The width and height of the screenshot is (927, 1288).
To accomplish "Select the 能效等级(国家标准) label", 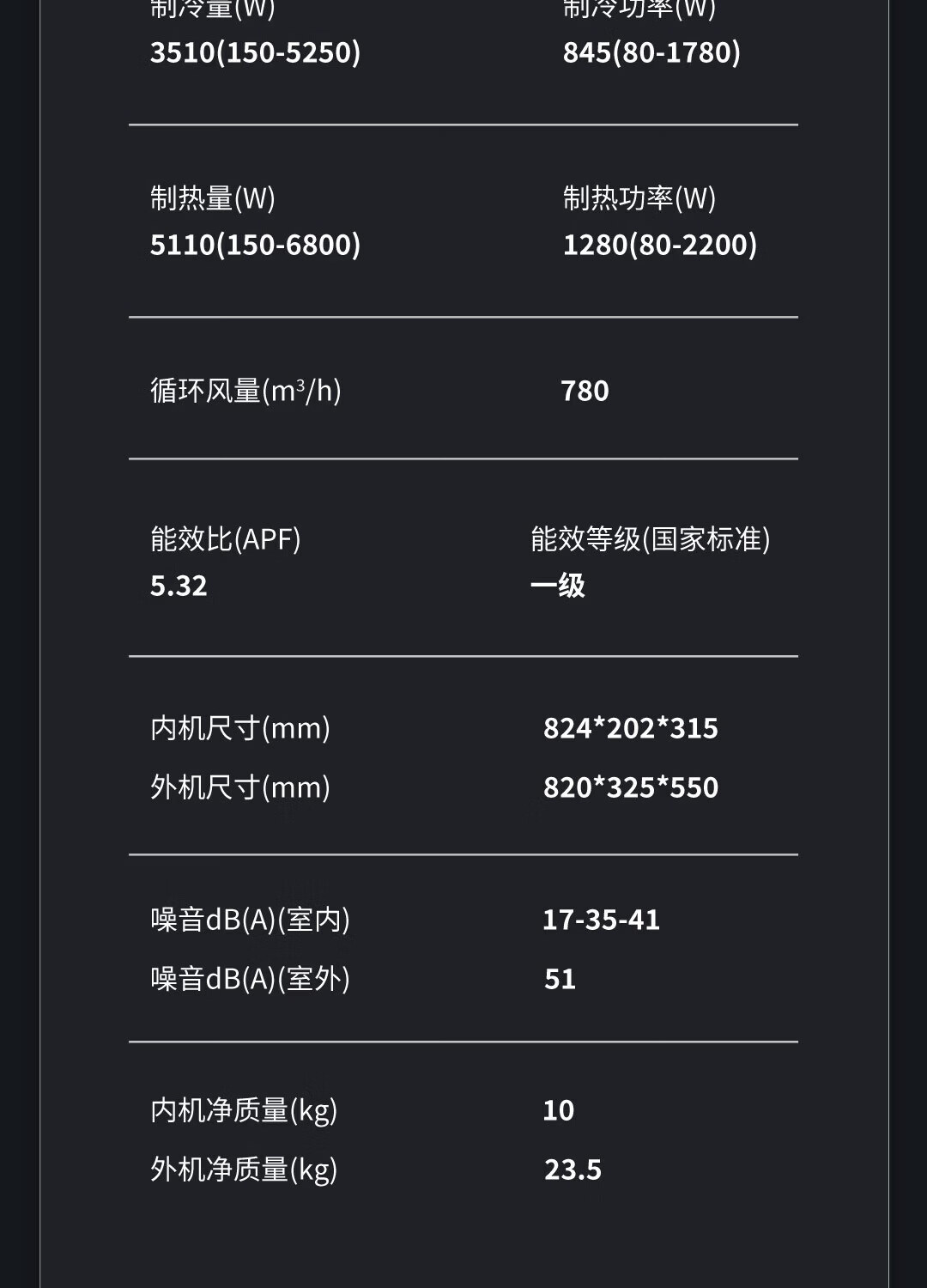I will coord(650,539).
